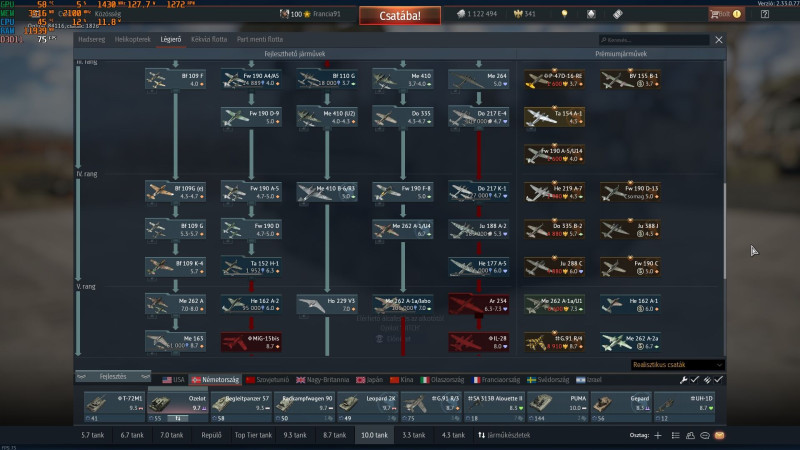Select the IL-28 bomber card
This screenshot has height=450, width=800.
479,342
